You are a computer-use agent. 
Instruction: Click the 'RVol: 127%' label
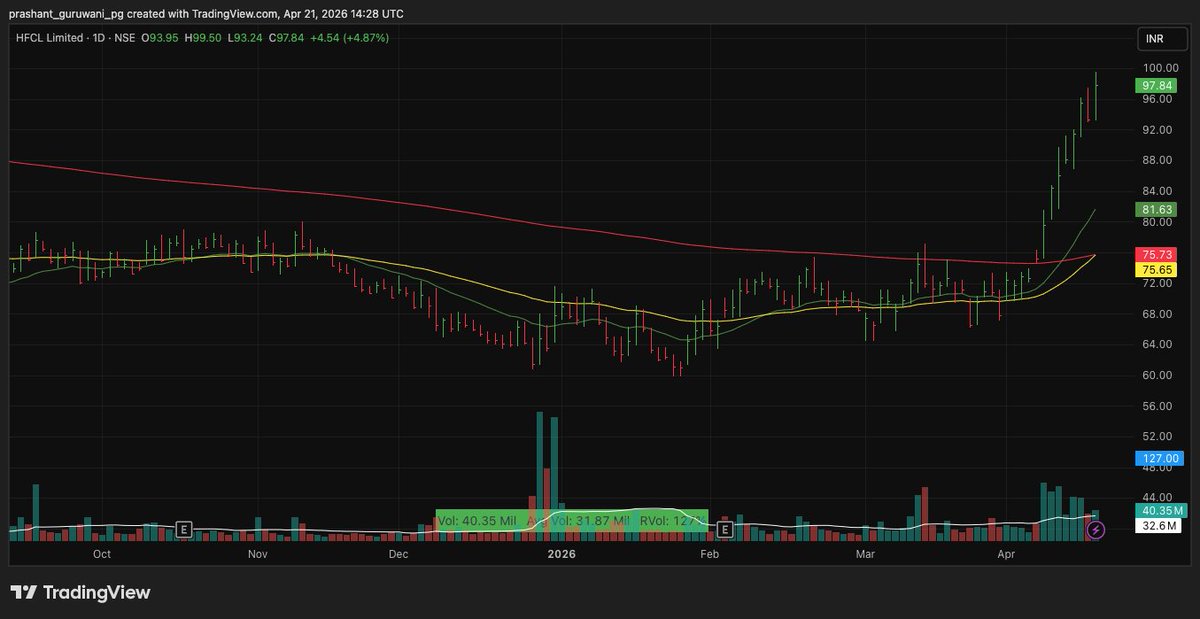click(x=672, y=521)
